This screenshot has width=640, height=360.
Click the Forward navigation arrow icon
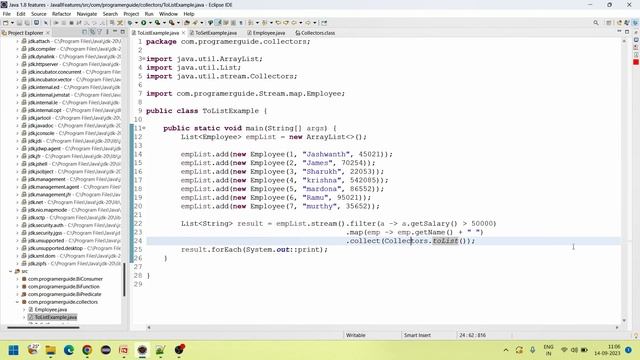[308, 23]
